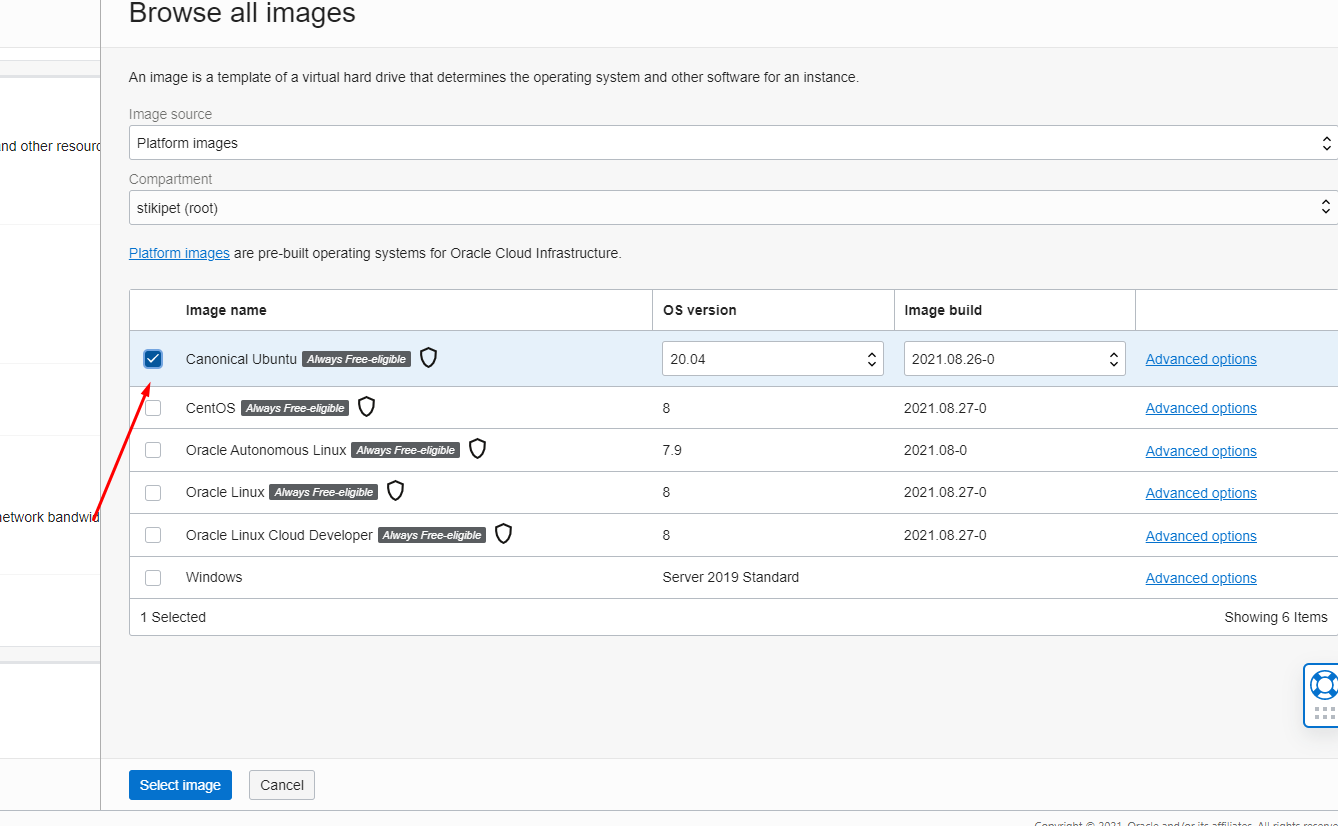Image resolution: width=1338 pixels, height=826 pixels.
Task: Open the Platform images link
Action: tap(179, 253)
